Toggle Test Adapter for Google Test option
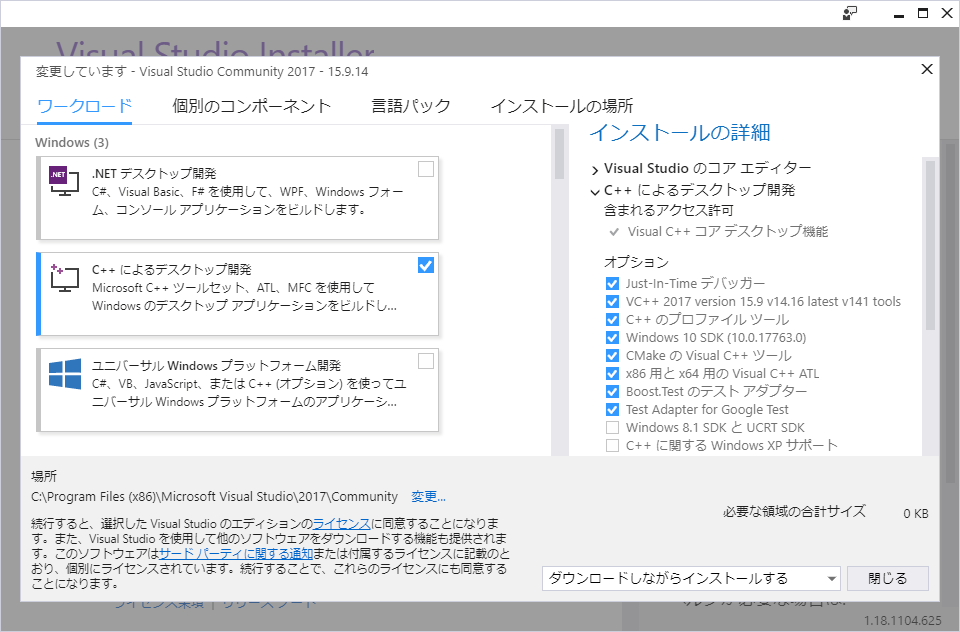This screenshot has width=960, height=632. tap(612, 410)
